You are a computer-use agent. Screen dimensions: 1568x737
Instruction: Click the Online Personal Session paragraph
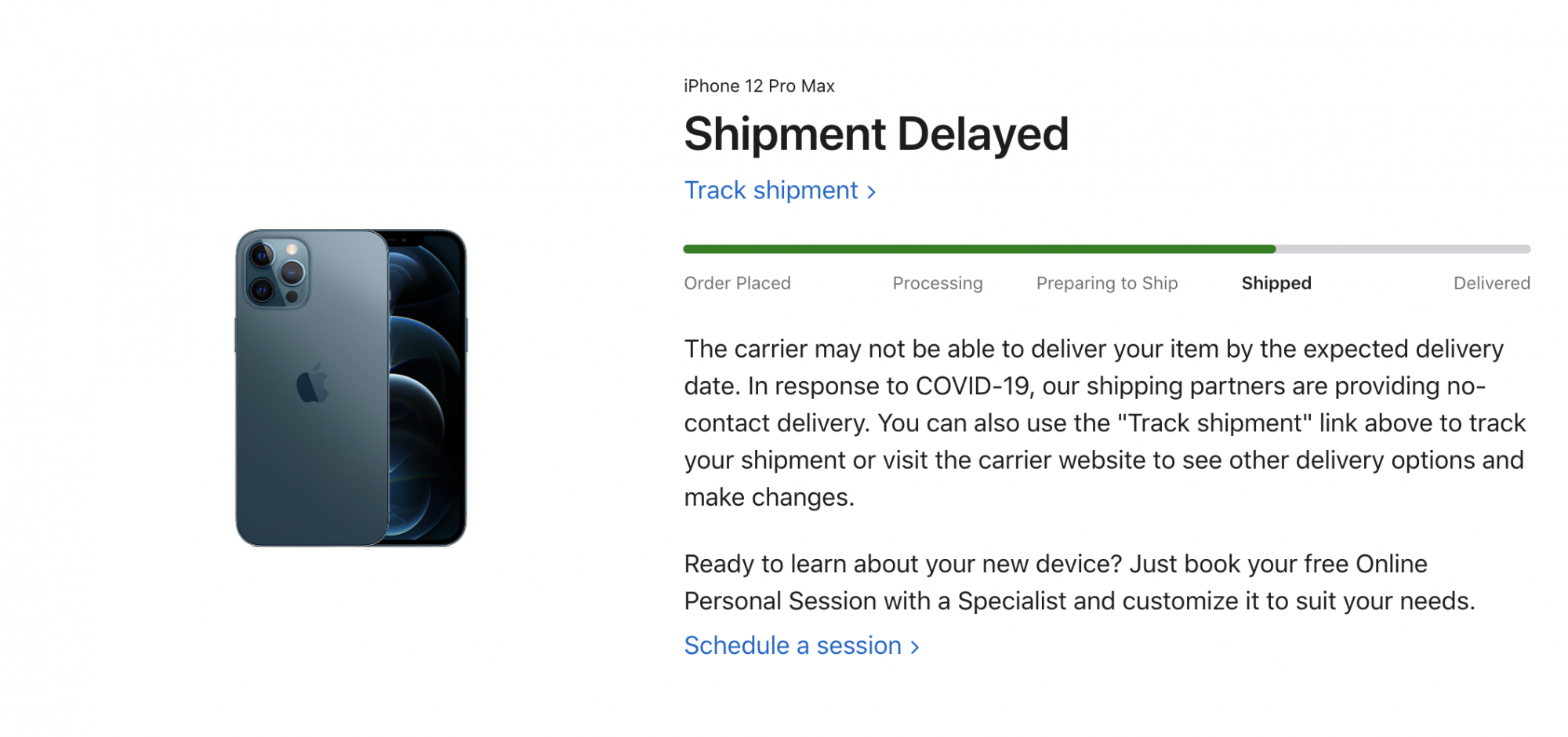tap(1080, 583)
